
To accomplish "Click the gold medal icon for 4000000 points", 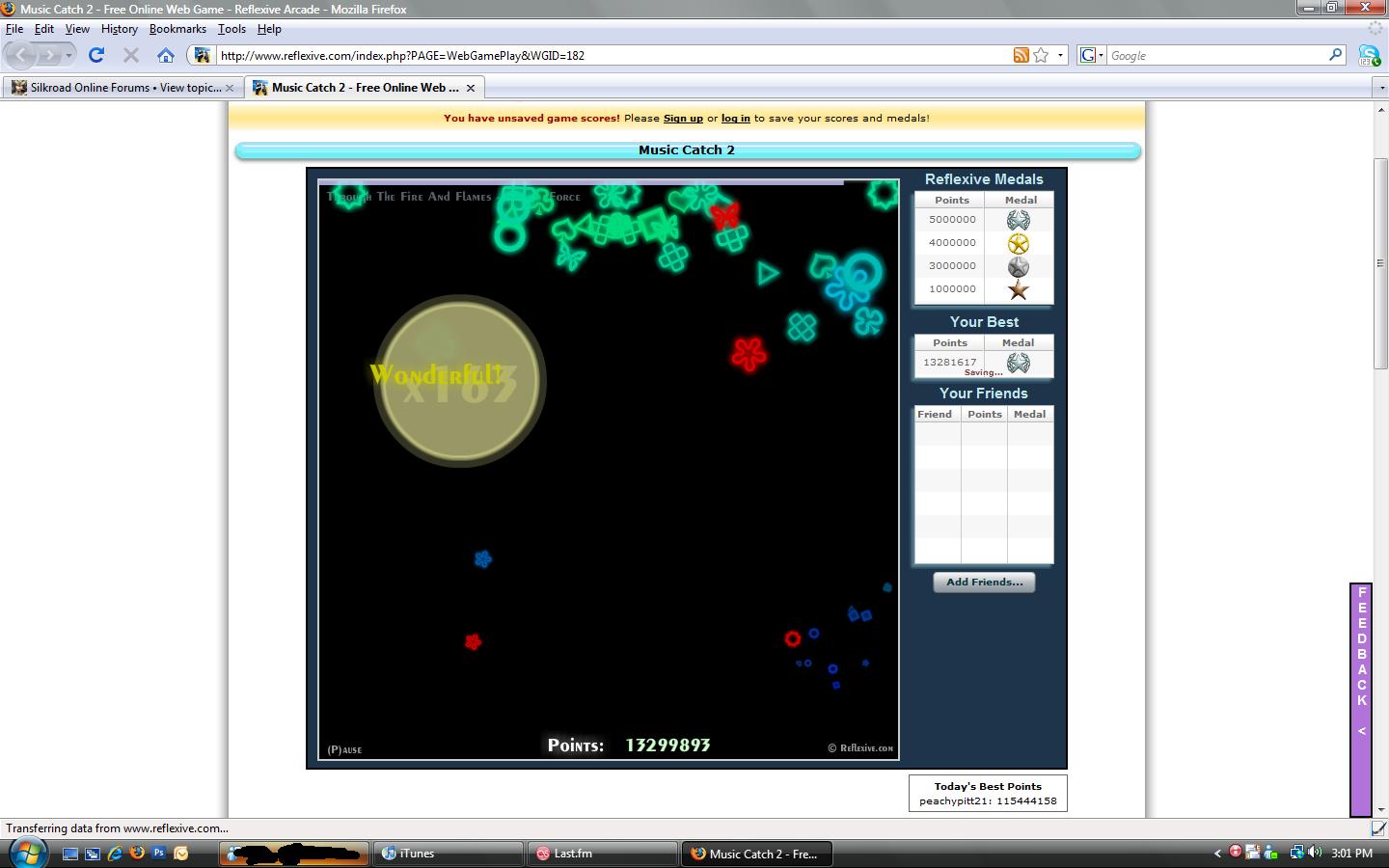I will point(1019,243).
